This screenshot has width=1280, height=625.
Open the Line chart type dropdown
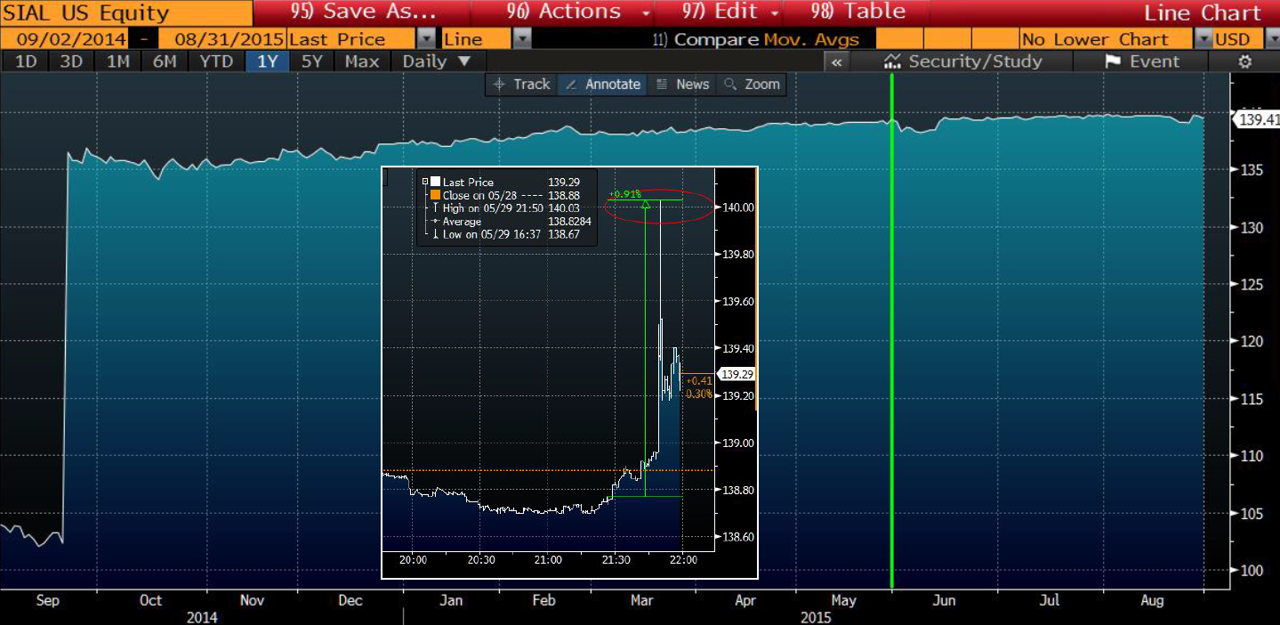click(x=522, y=39)
